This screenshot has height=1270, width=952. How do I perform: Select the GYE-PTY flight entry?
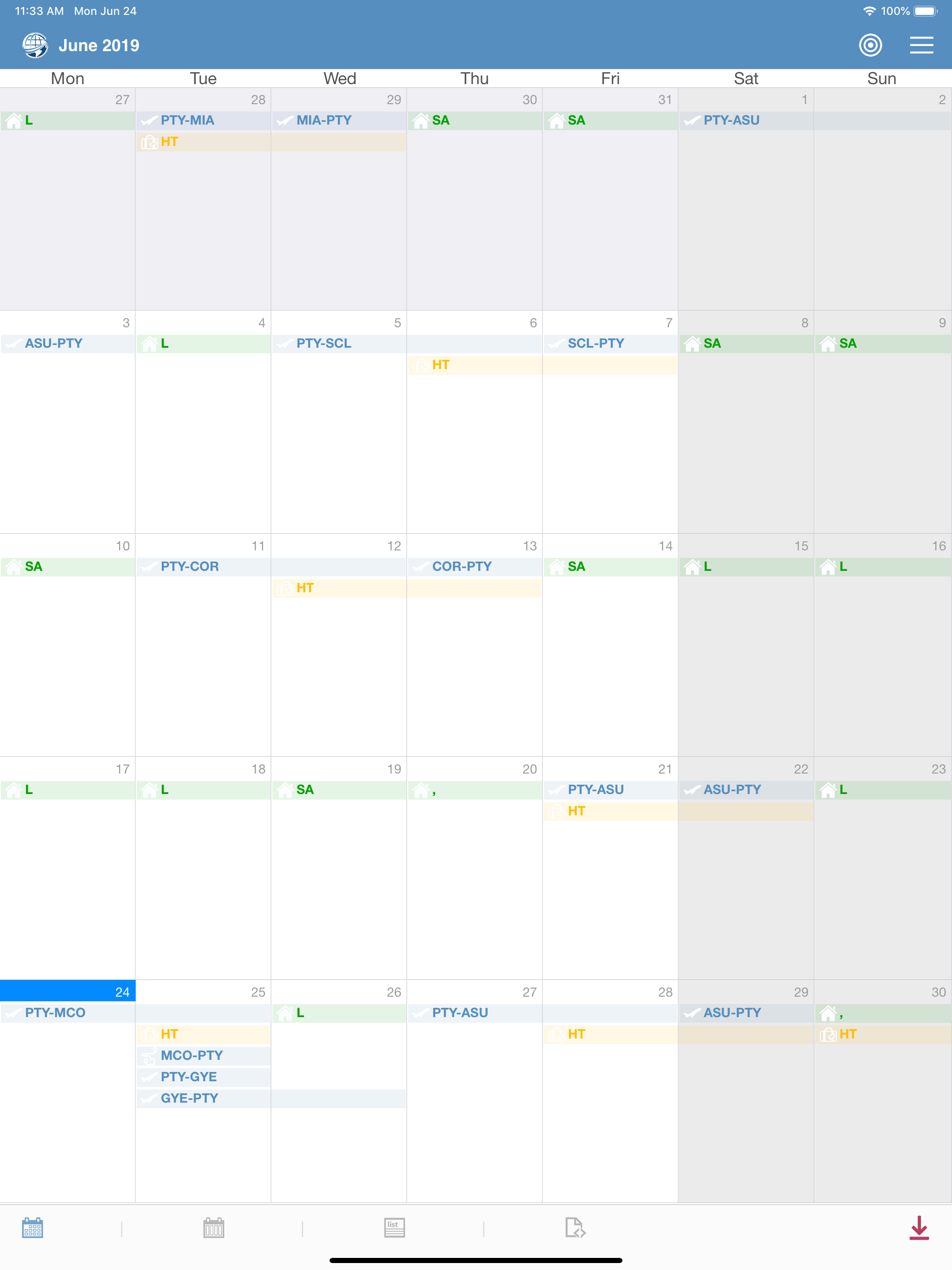tap(190, 1098)
